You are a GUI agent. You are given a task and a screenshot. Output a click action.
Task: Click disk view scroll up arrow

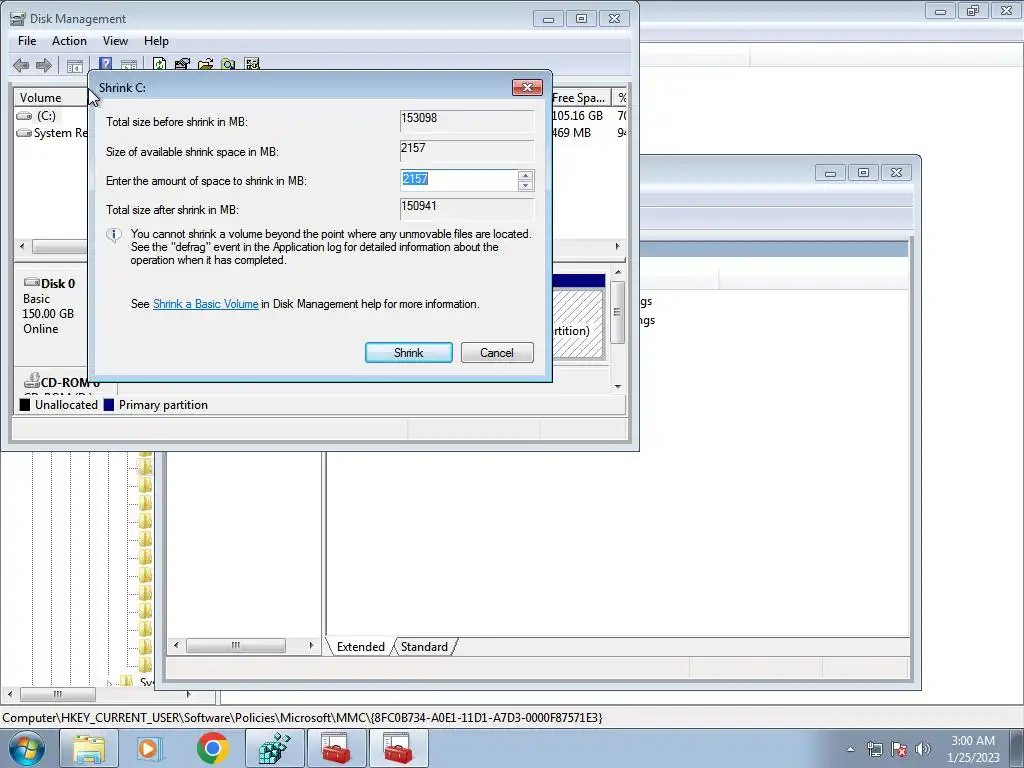point(618,272)
